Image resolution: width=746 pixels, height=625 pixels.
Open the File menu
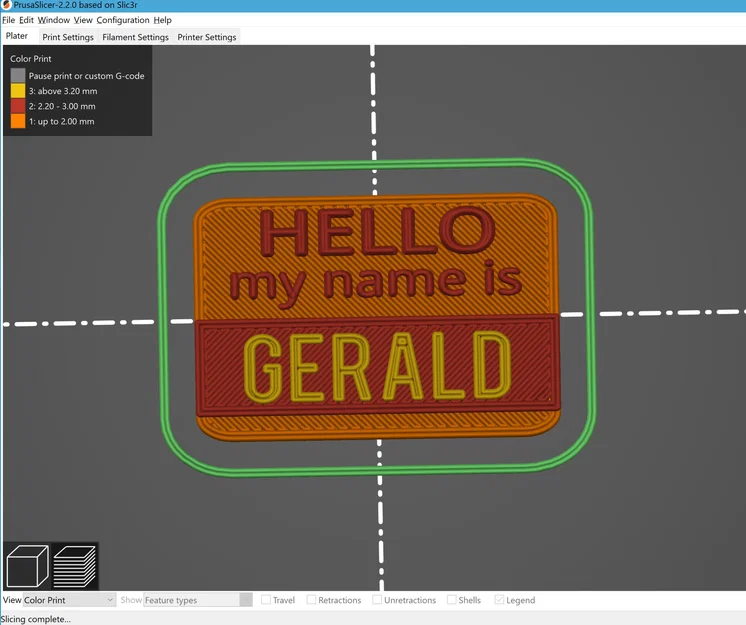point(9,20)
